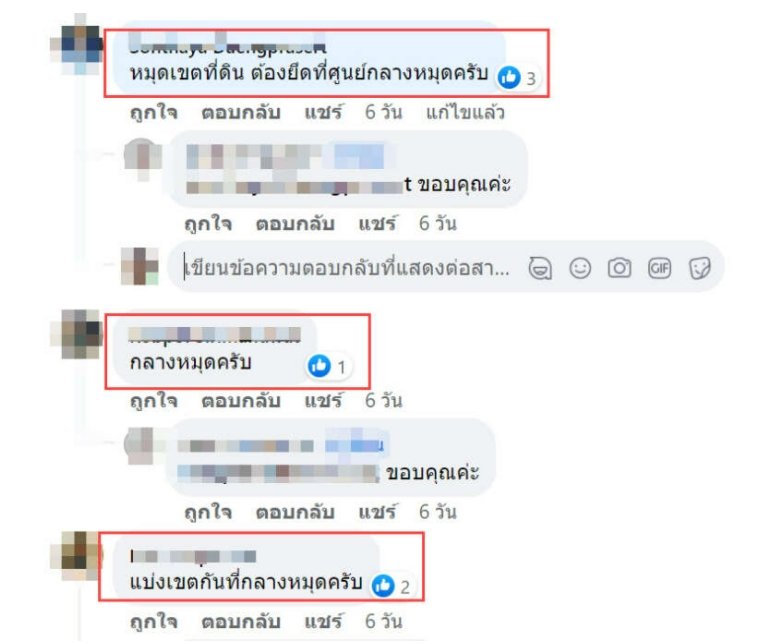Open the avatar sticker picker in reply box
The width and height of the screenshot is (765, 644).
coord(540,268)
